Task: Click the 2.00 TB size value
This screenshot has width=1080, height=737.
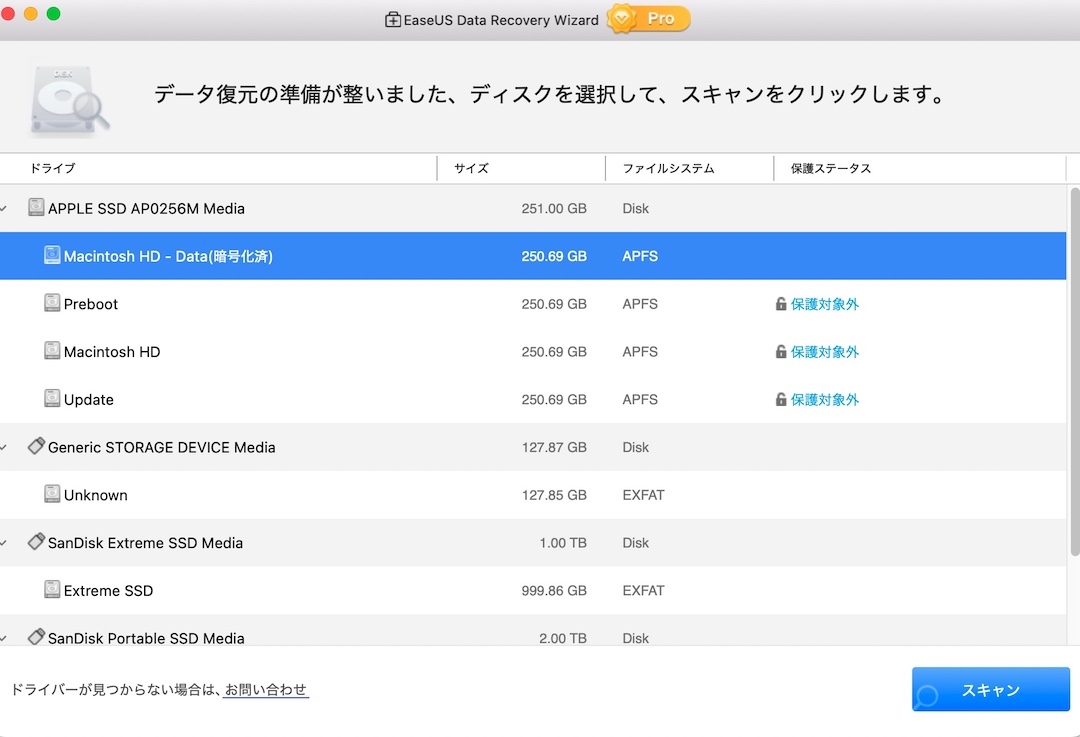Action: 563,638
